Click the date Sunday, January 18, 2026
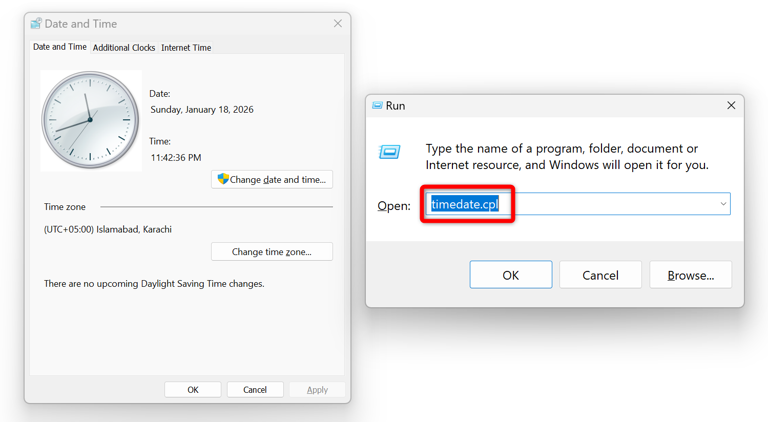768x422 pixels. (202, 110)
